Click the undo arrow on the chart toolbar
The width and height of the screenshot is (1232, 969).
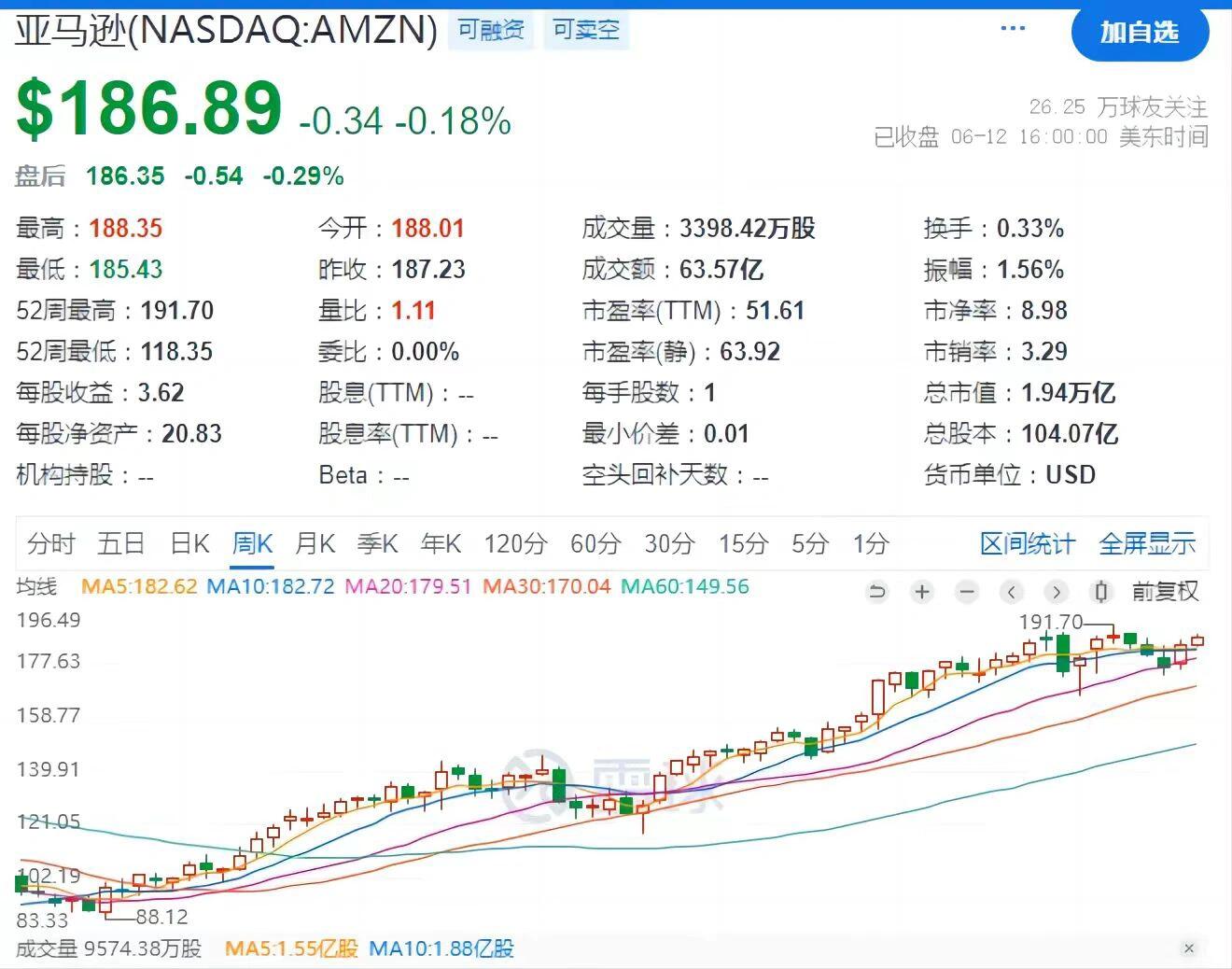point(875,592)
